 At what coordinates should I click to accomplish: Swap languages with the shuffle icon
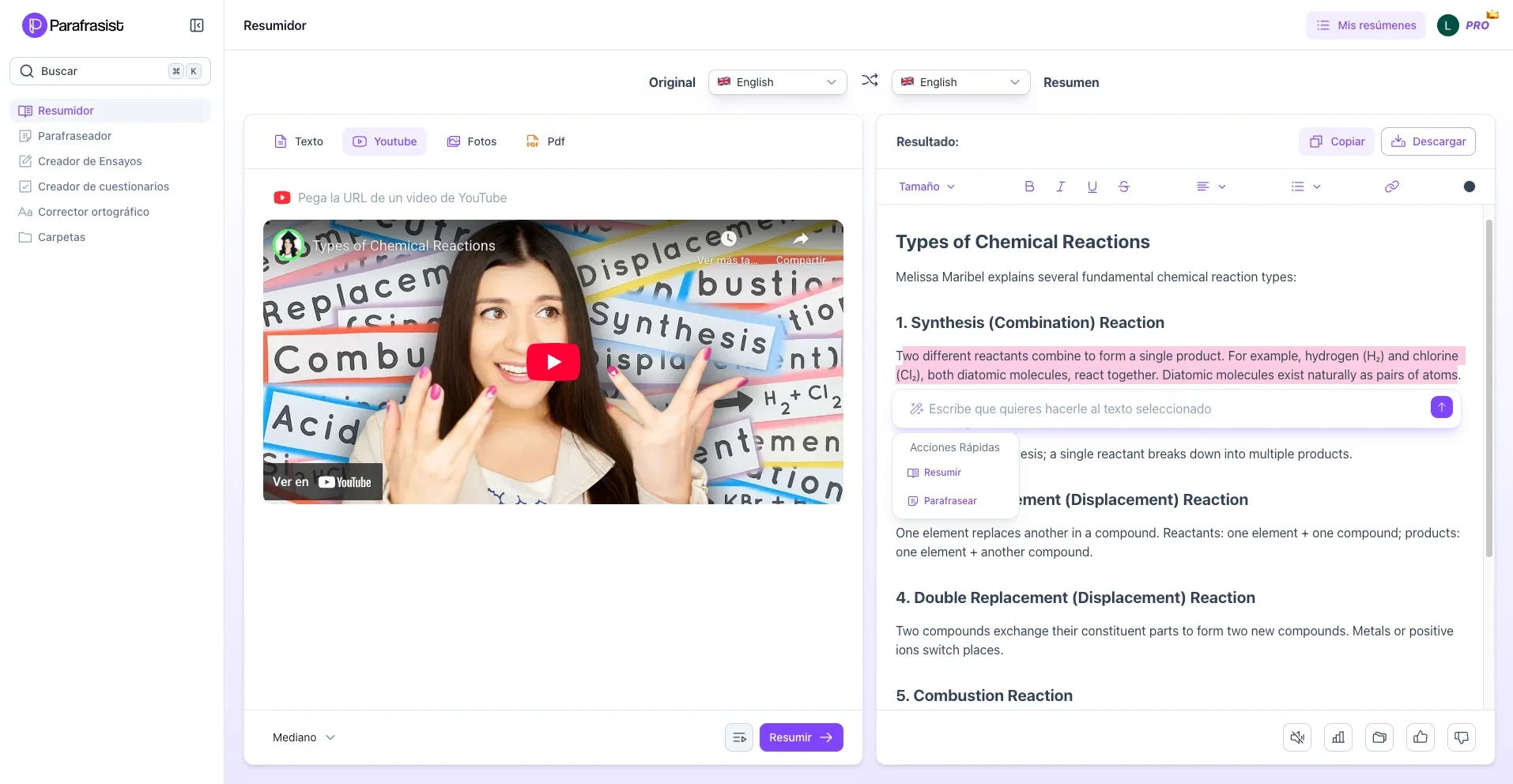(x=870, y=81)
